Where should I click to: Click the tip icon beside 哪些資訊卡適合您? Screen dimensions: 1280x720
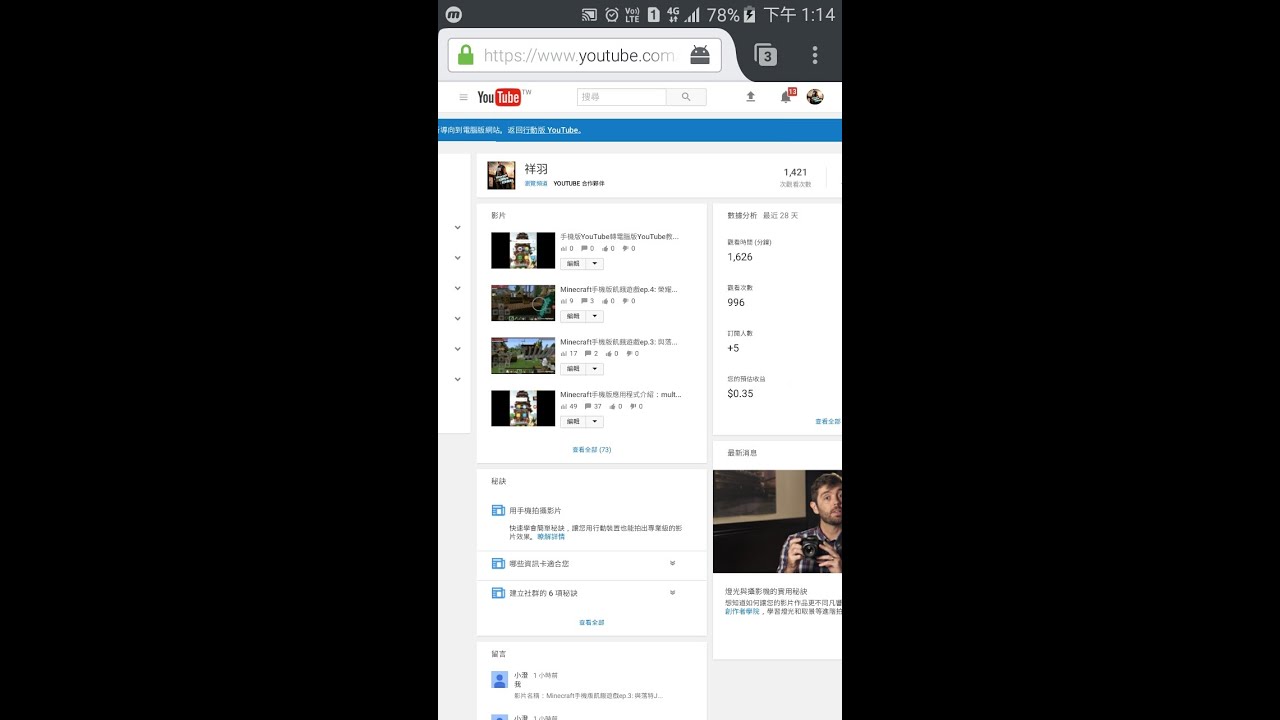pyautogui.click(x=498, y=563)
